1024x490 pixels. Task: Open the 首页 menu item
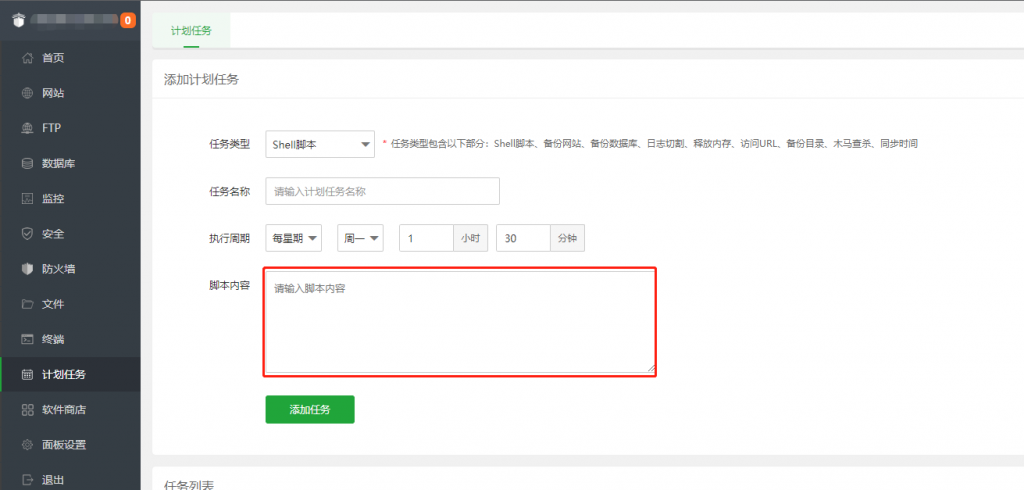pyautogui.click(x=70, y=58)
